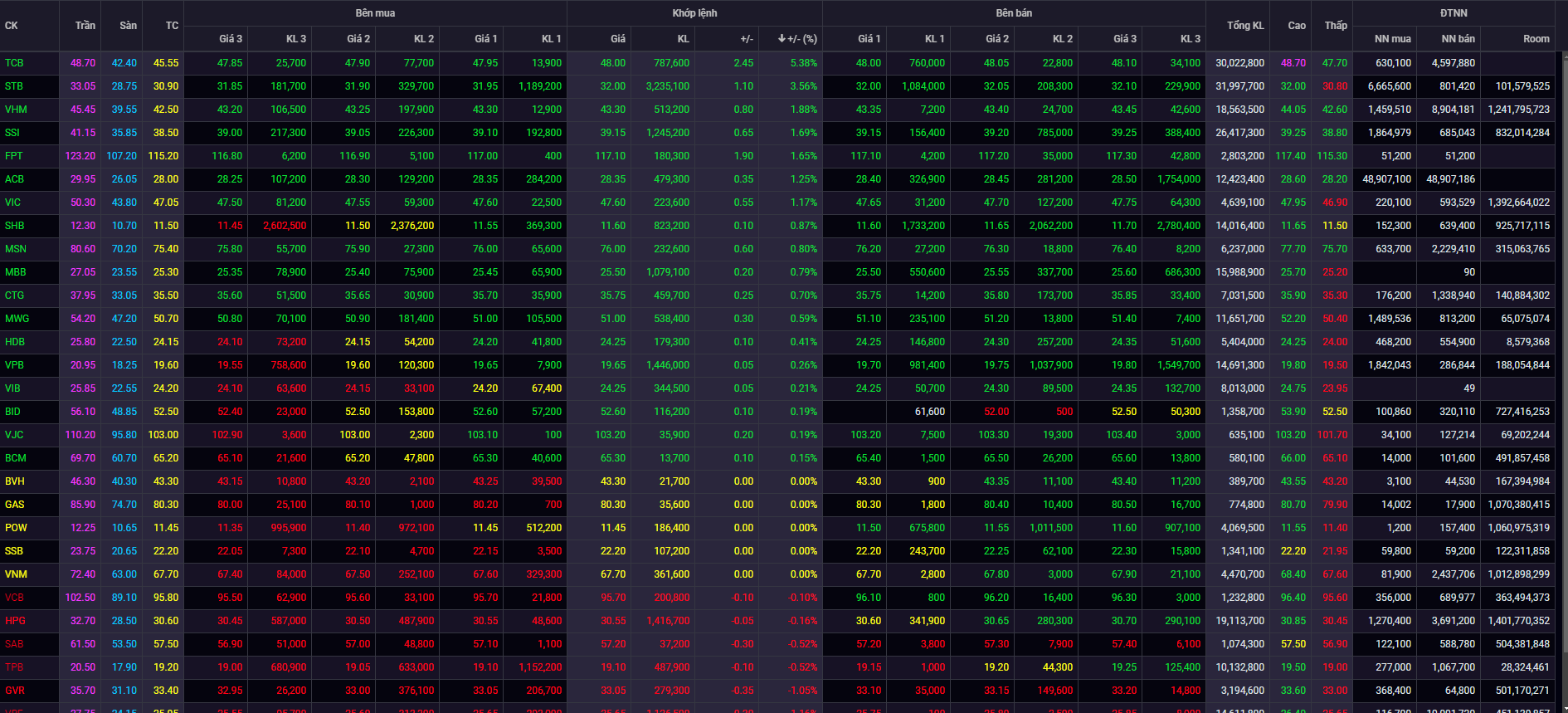Screen dimensions: 1568x713
Task: Click STB's matched volume 3,235,100
Action: pyautogui.click(x=668, y=86)
